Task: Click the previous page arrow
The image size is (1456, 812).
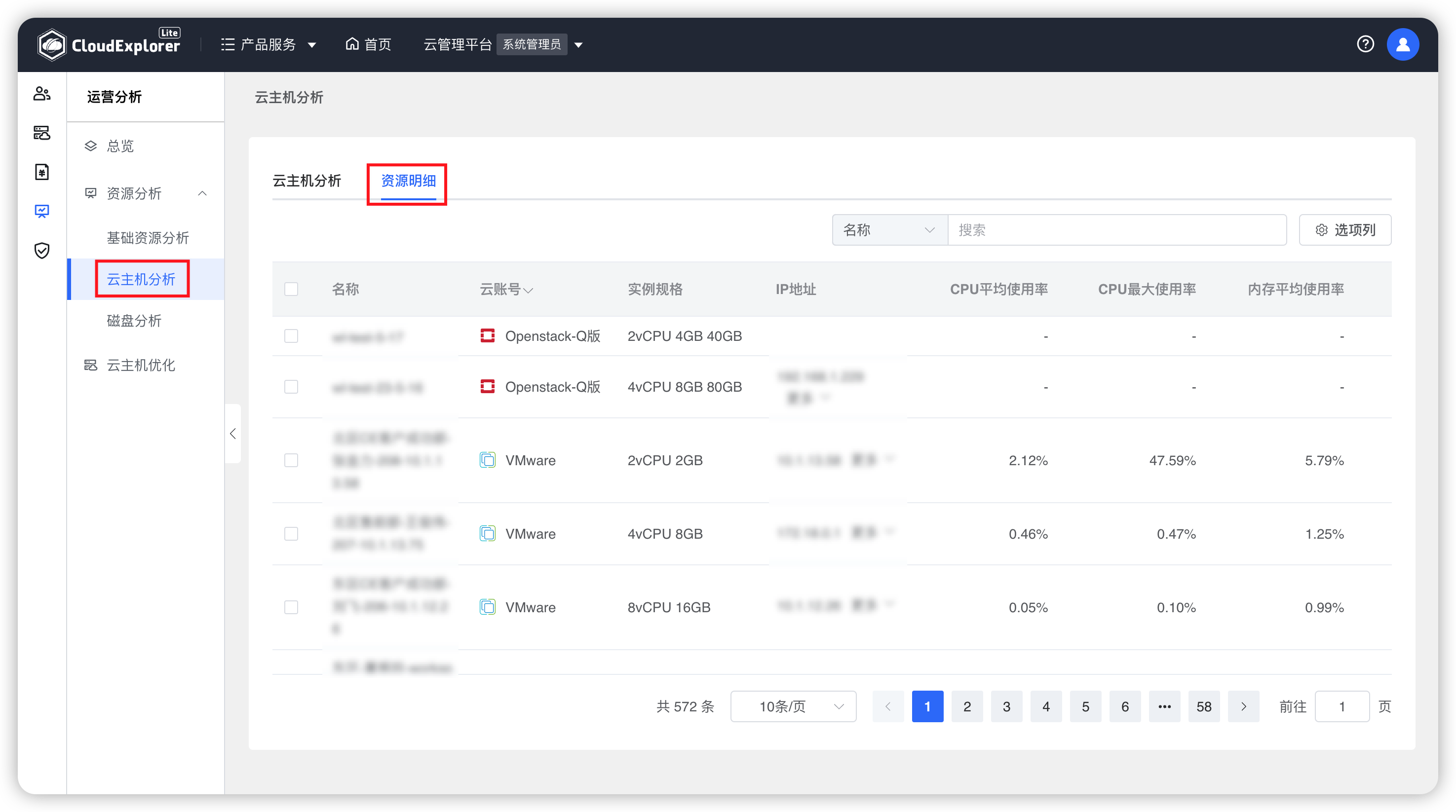Action: point(888,706)
